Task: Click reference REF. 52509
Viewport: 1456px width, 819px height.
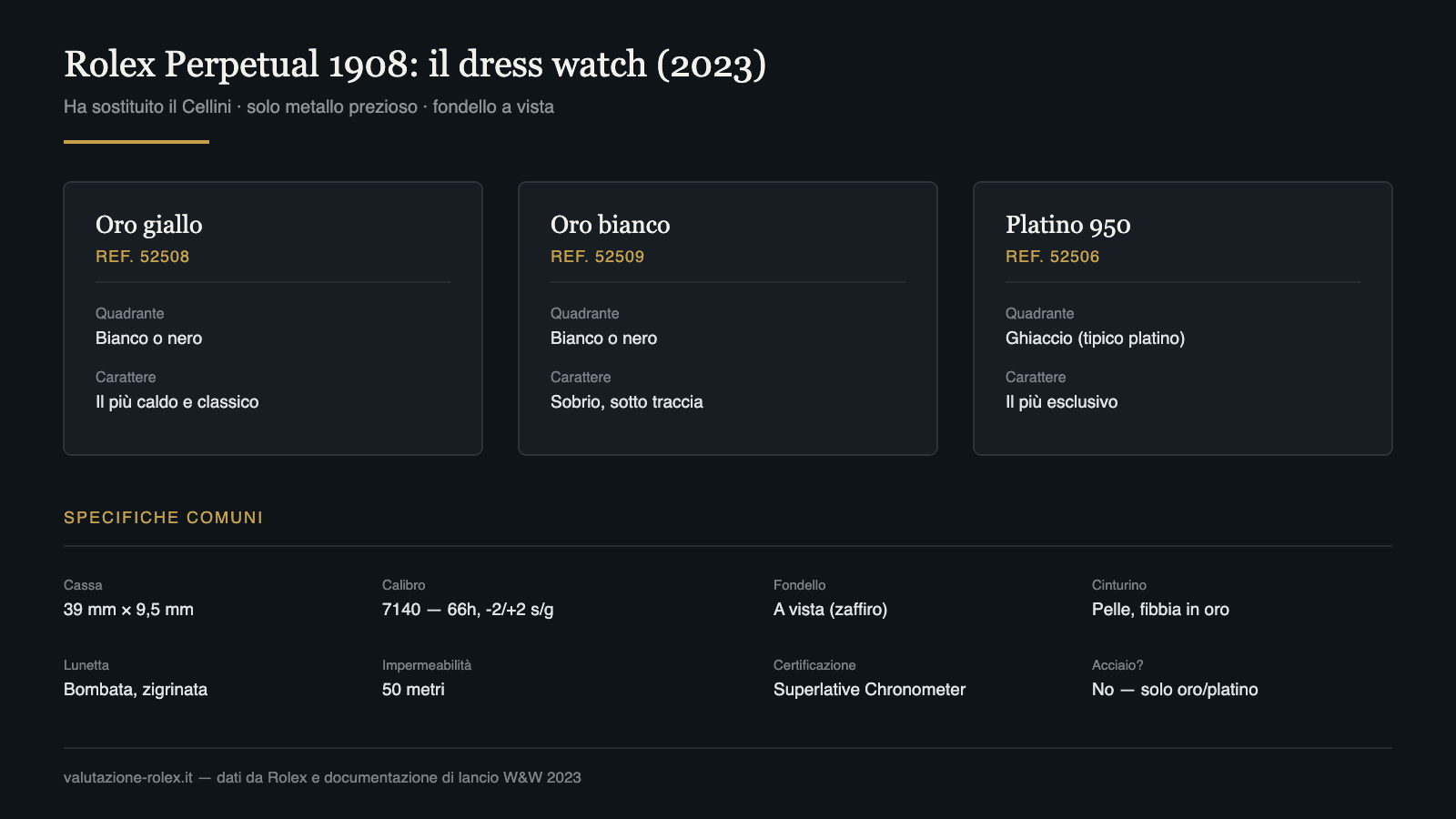Action: click(598, 257)
